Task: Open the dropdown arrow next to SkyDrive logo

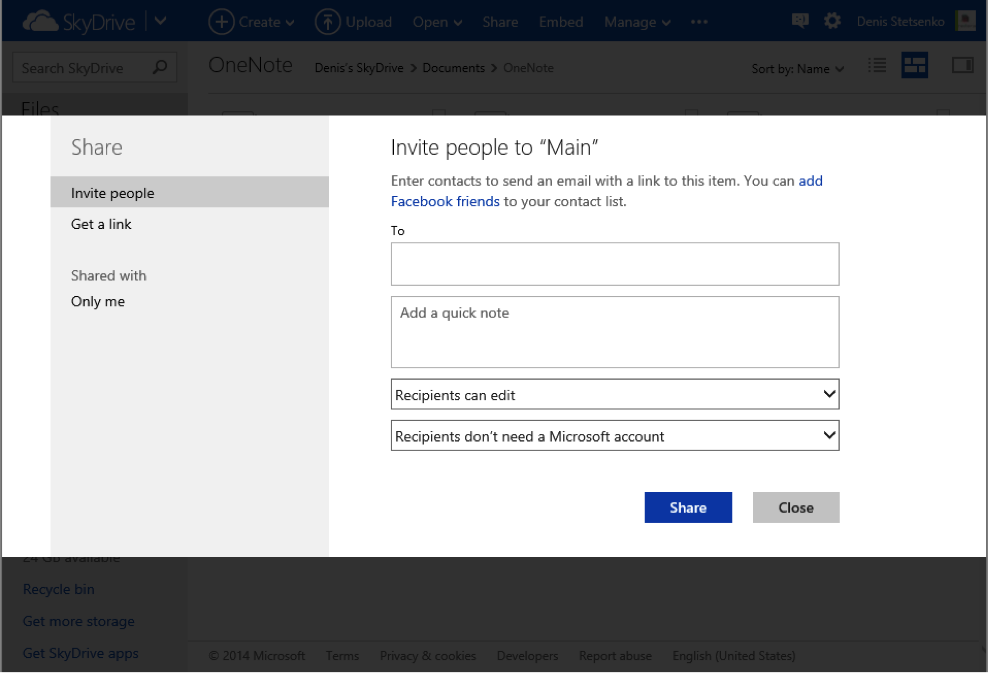Action: point(161,21)
